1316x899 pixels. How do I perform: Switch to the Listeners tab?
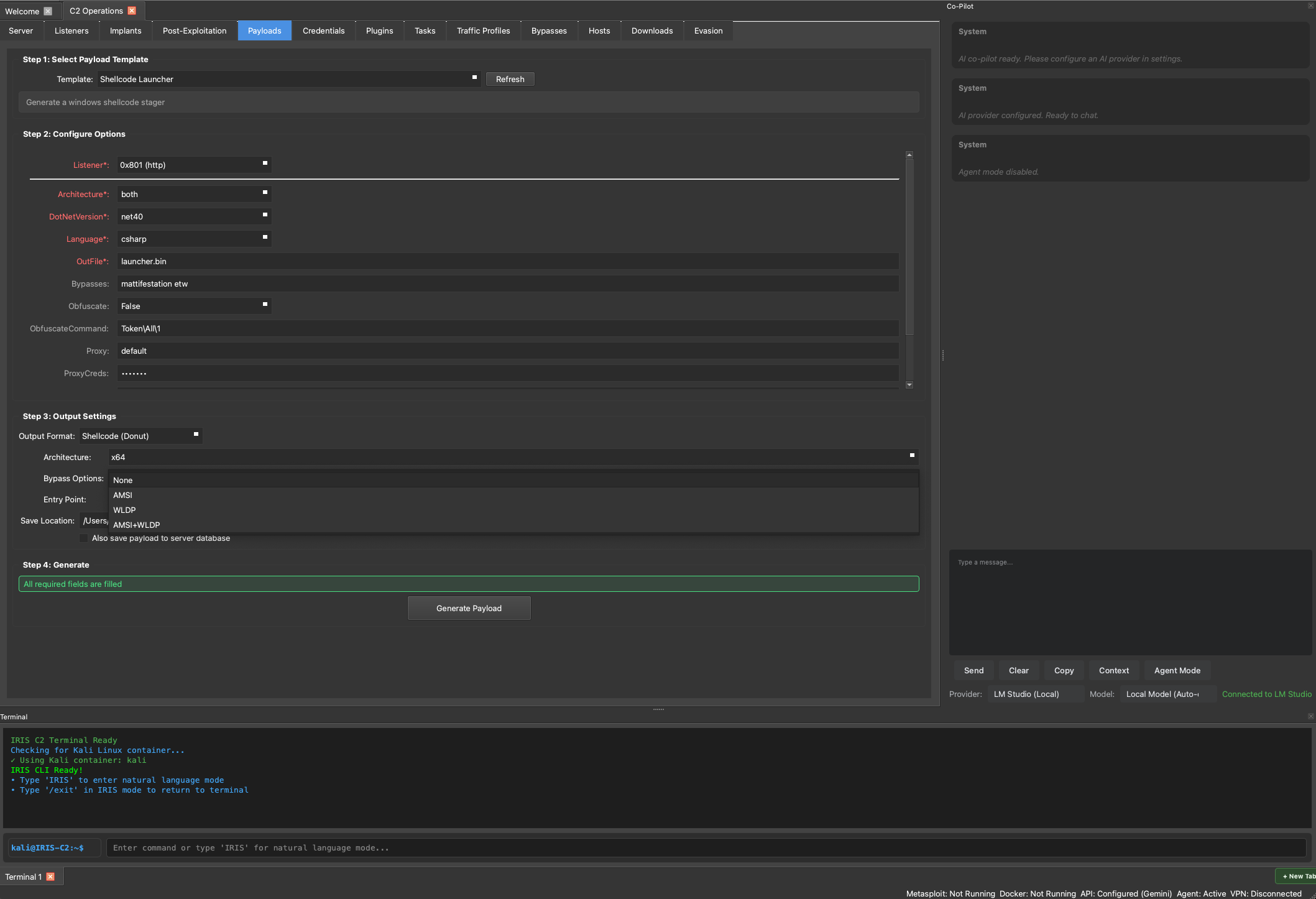pyautogui.click(x=71, y=30)
